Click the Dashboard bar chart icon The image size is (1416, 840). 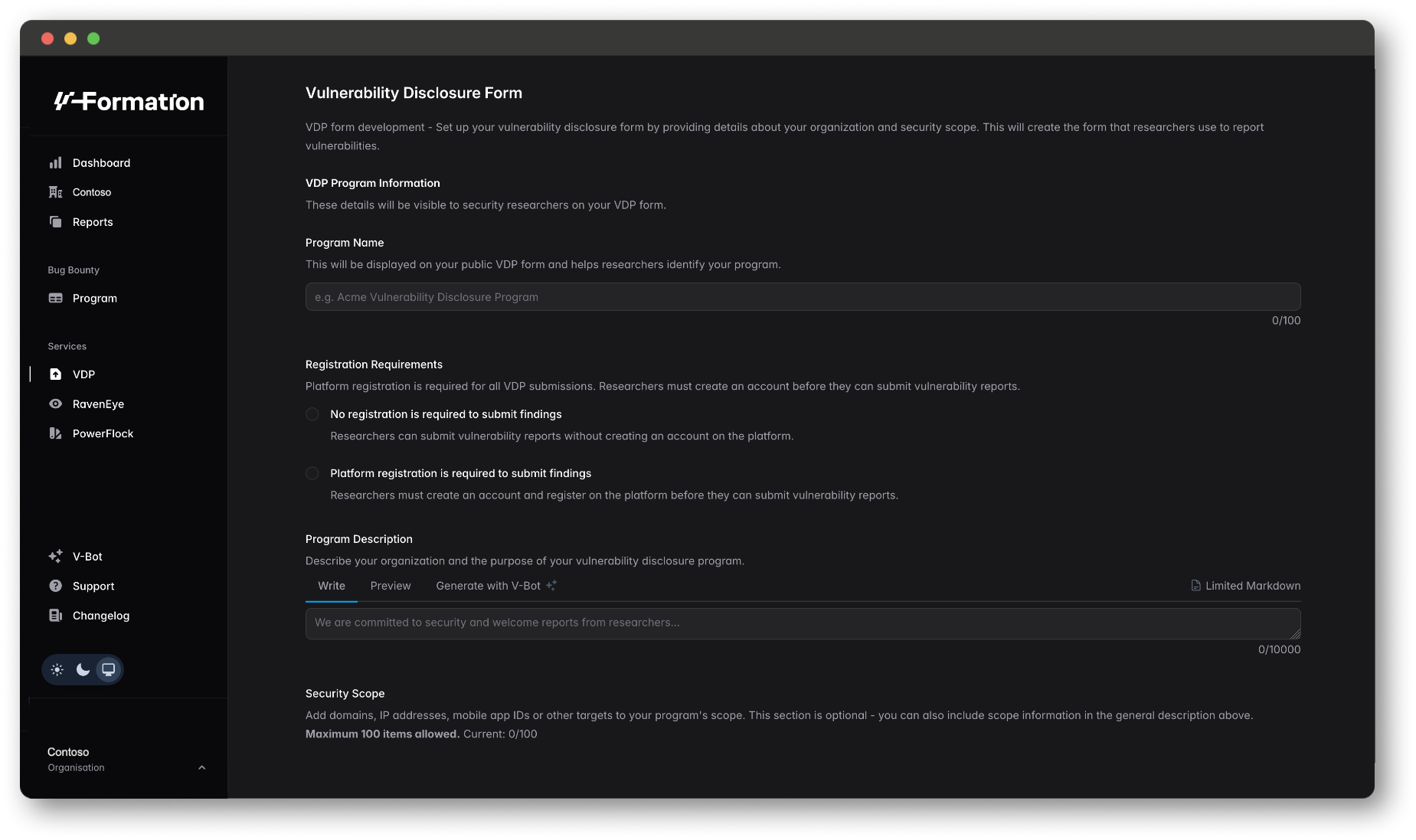coord(55,163)
